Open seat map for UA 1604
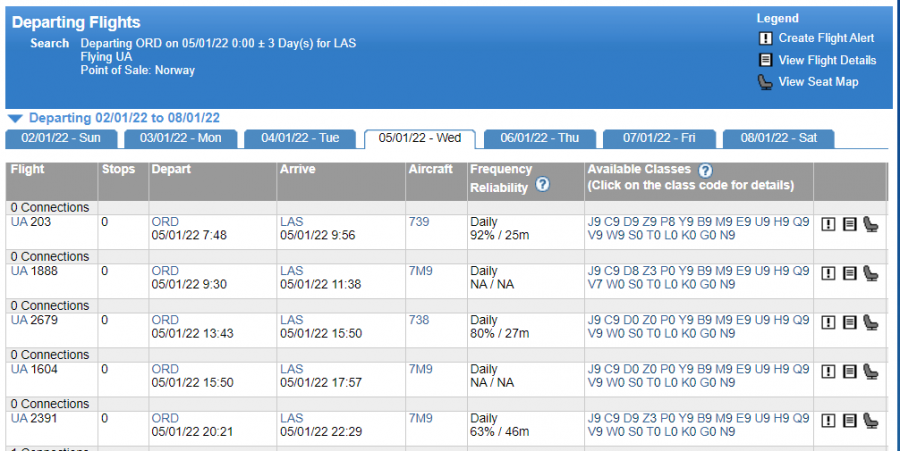900x451 pixels. click(x=871, y=372)
